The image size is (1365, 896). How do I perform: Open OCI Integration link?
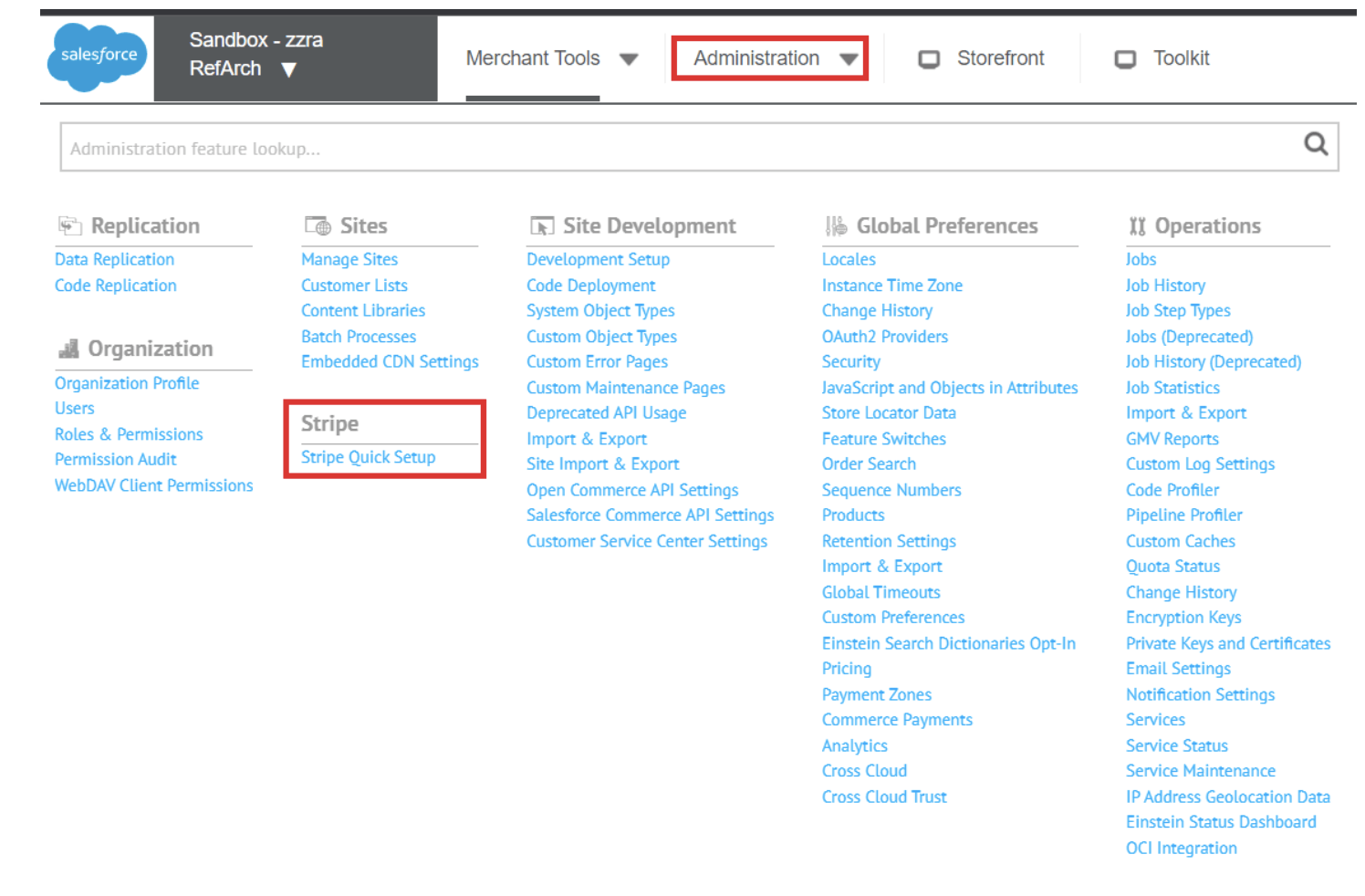click(1182, 848)
